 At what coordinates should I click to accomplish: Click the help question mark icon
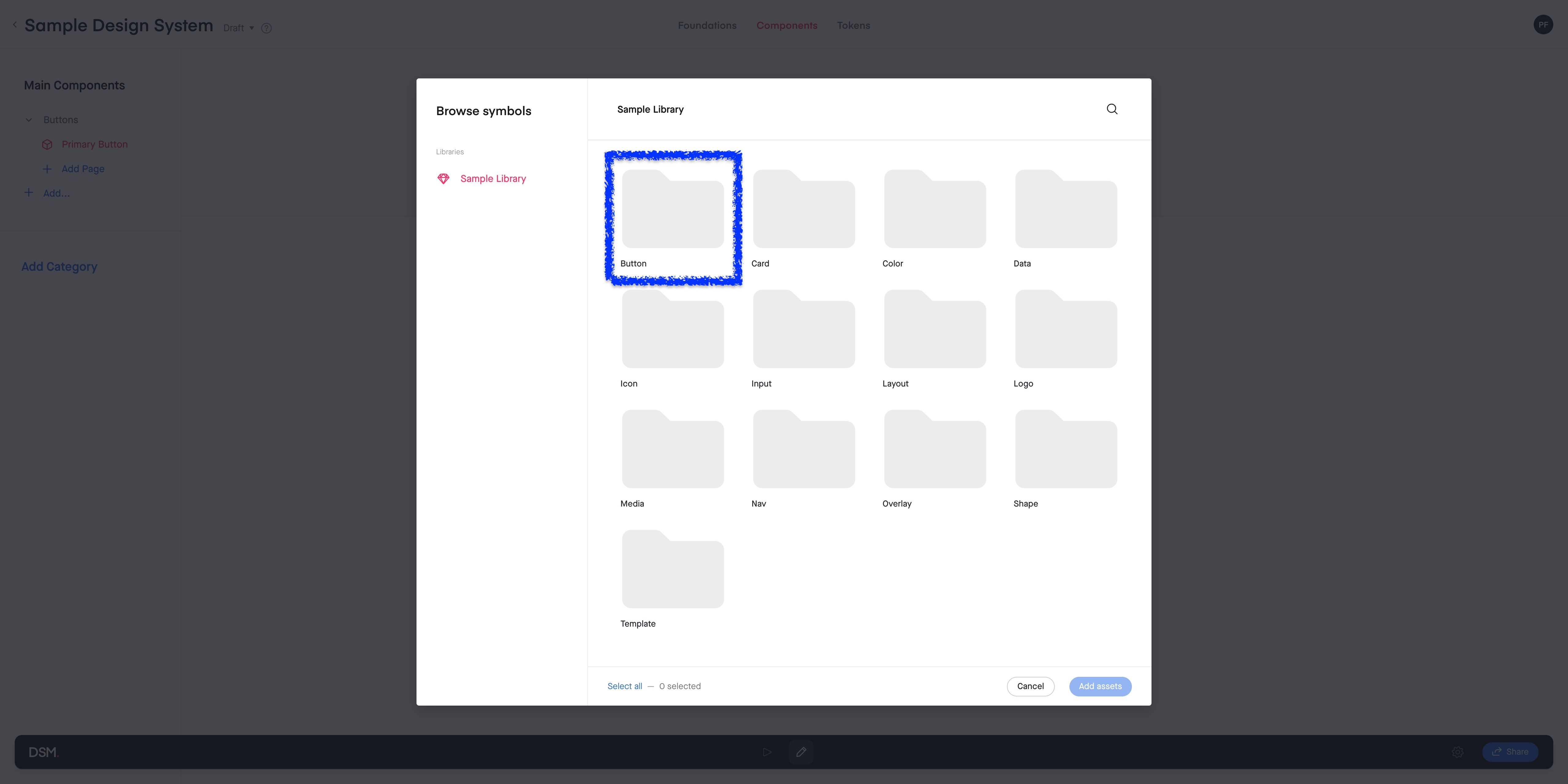(x=266, y=28)
